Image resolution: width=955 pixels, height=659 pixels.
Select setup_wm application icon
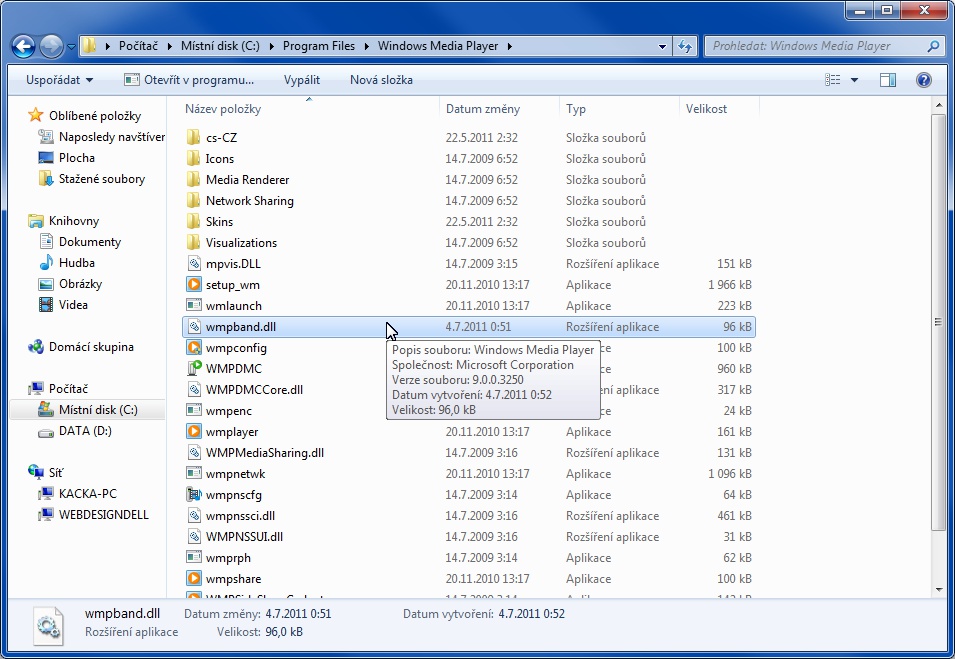(x=194, y=285)
